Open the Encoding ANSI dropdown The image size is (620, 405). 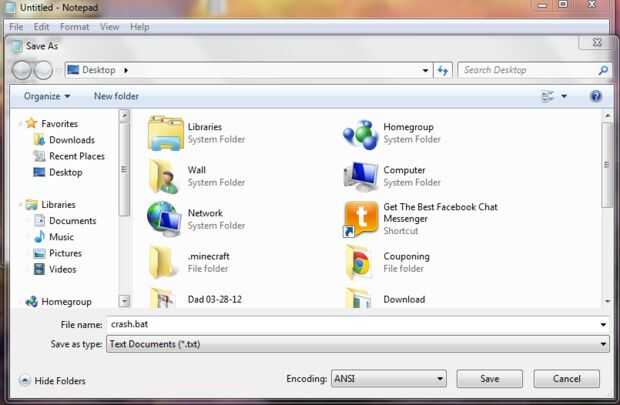(x=389, y=379)
